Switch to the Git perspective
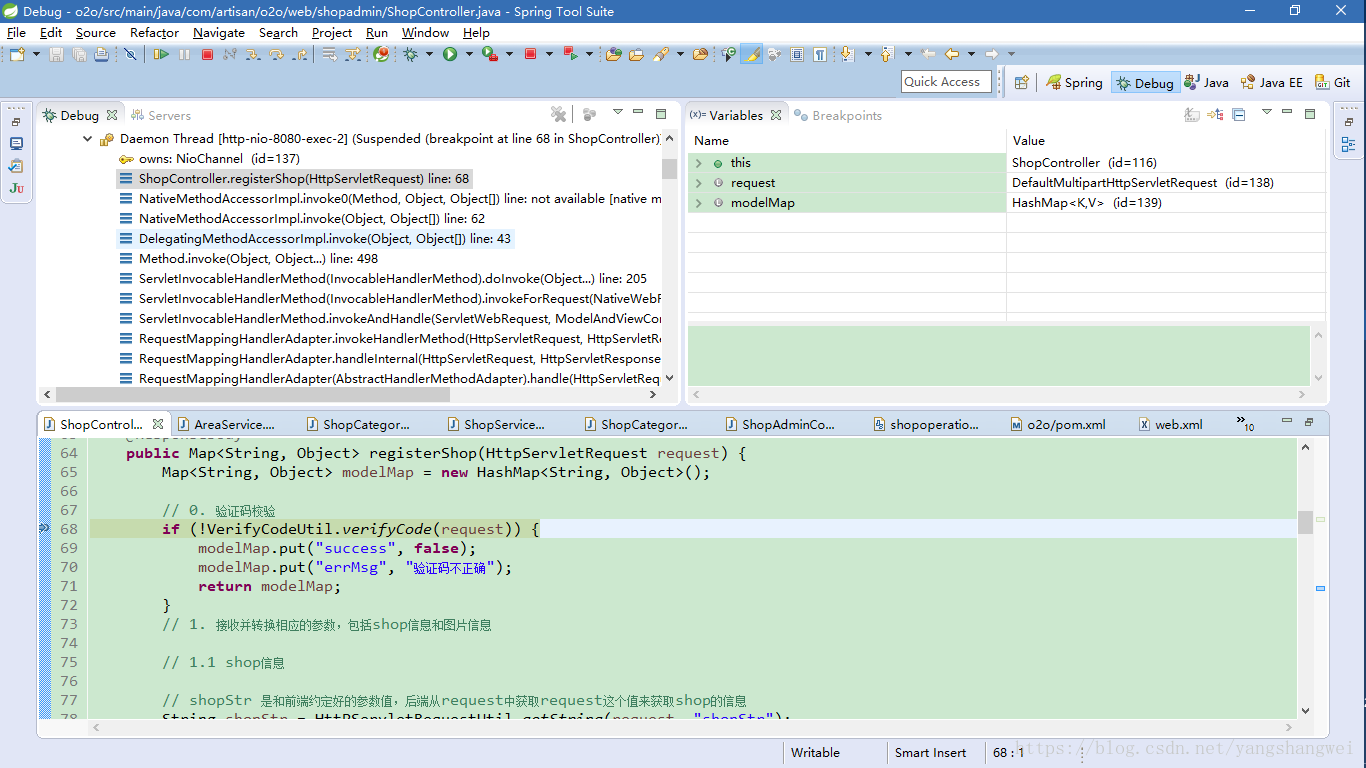The image size is (1366, 768). (1333, 83)
